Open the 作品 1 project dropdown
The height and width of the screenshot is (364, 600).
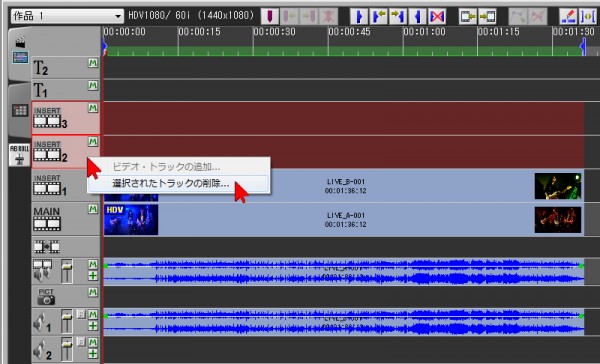point(67,16)
